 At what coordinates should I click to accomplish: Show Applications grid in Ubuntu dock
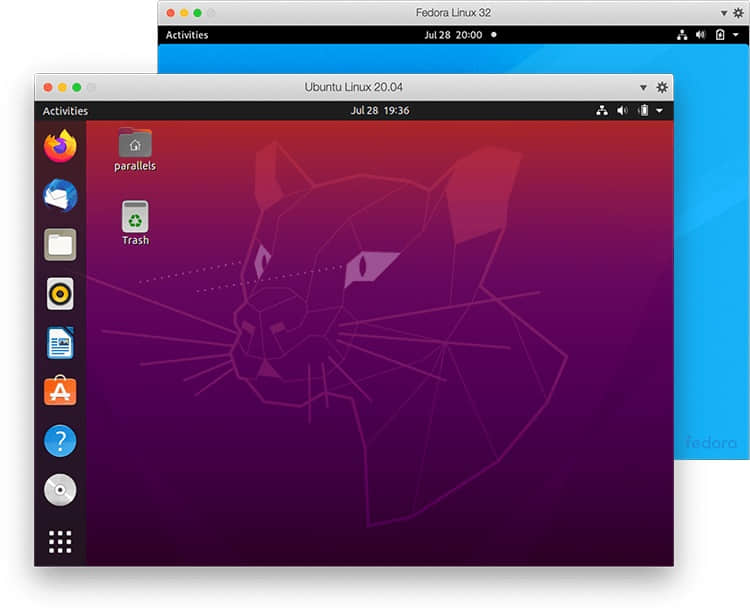click(60, 542)
